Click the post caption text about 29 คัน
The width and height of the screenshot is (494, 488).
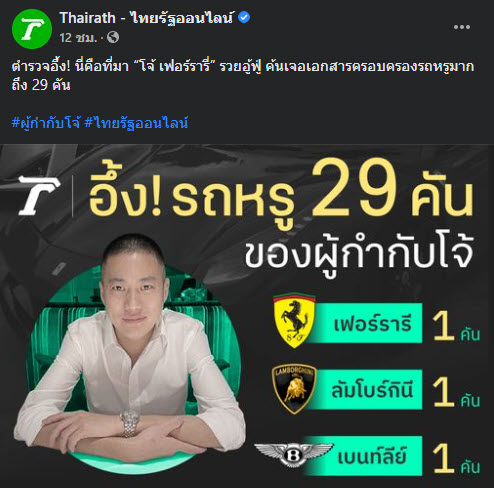[x=243, y=76]
